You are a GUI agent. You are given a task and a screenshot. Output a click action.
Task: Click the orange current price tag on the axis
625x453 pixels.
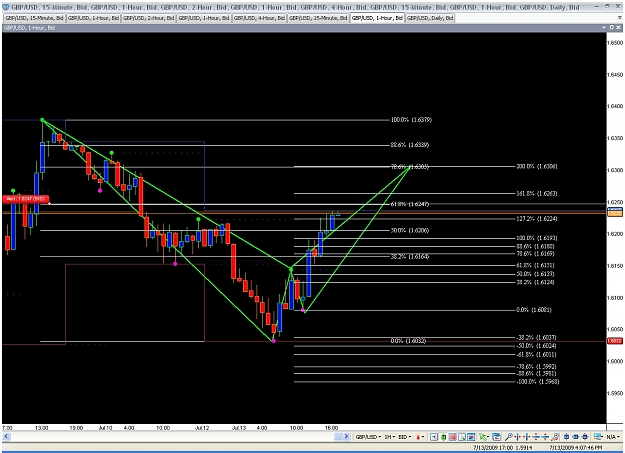pyautogui.click(x=614, y=213)
